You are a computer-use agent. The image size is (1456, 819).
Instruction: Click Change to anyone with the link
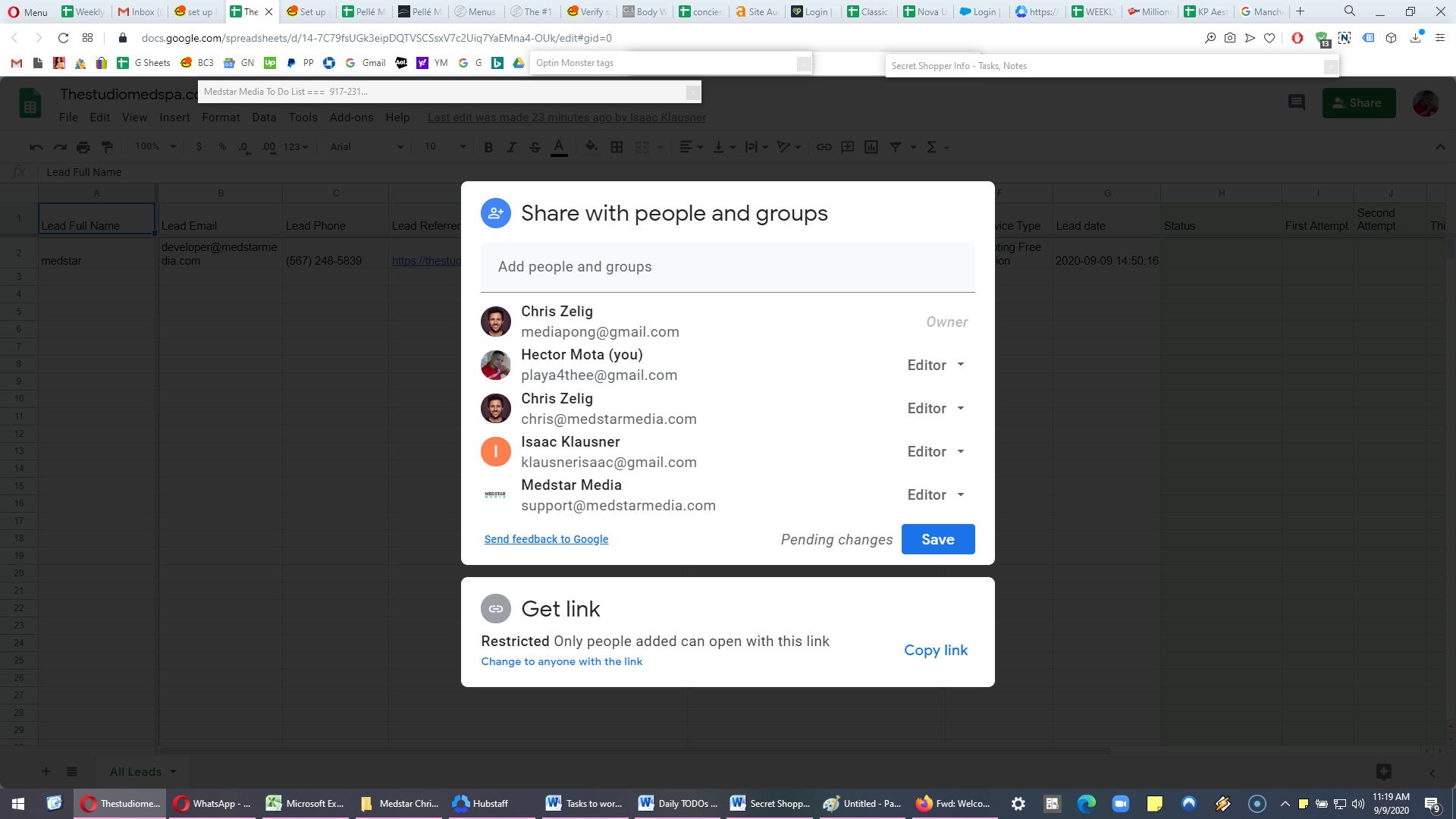[562, 661]
